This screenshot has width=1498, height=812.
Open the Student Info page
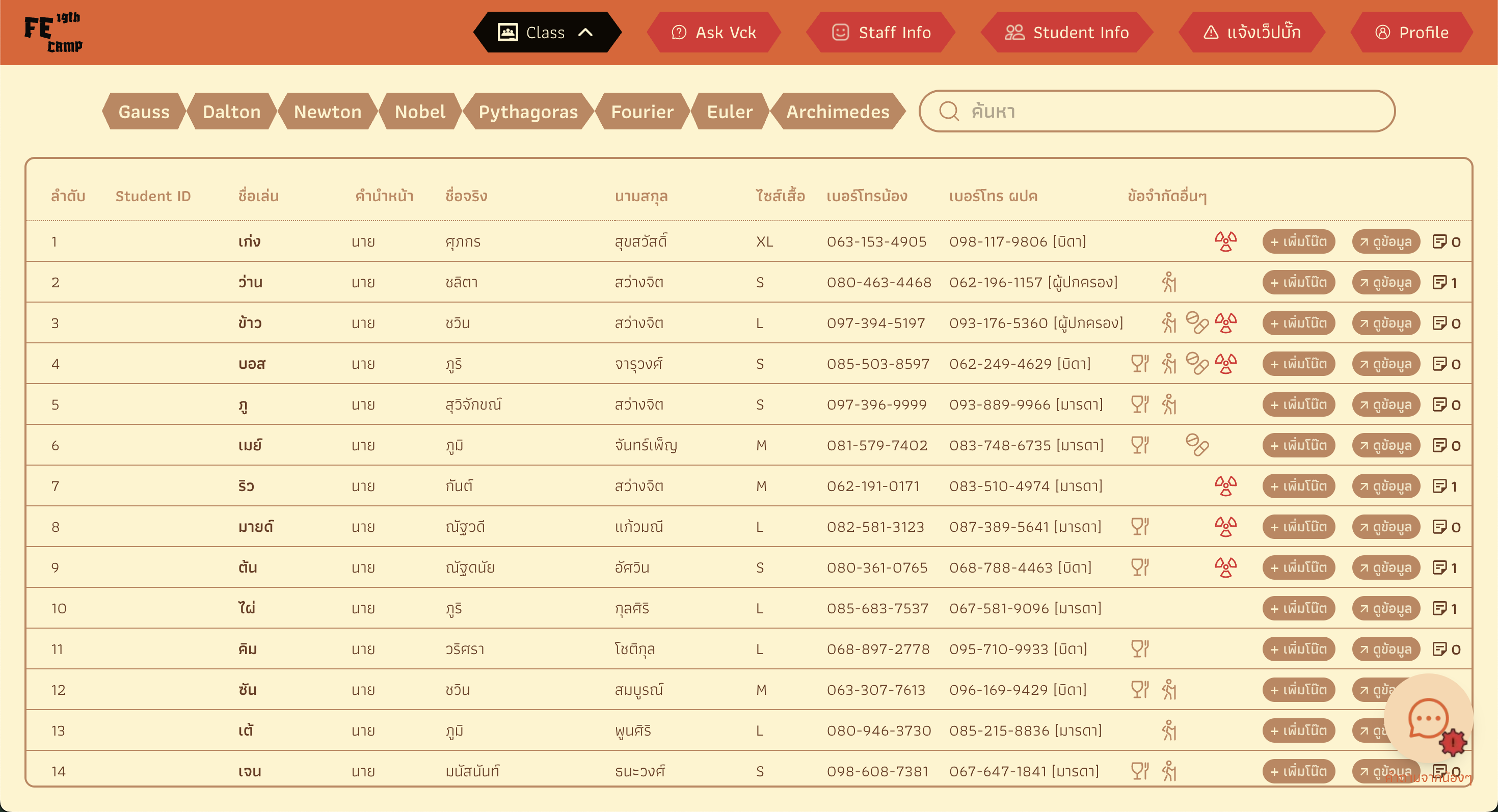coord(1066,33)
